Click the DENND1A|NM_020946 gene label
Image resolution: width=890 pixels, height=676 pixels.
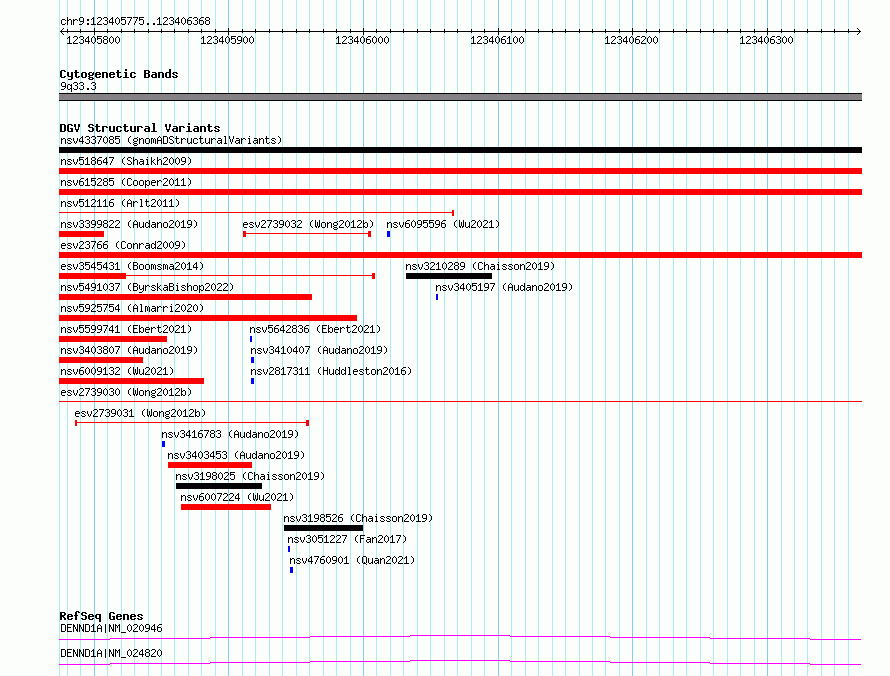(x=111, y=628)
